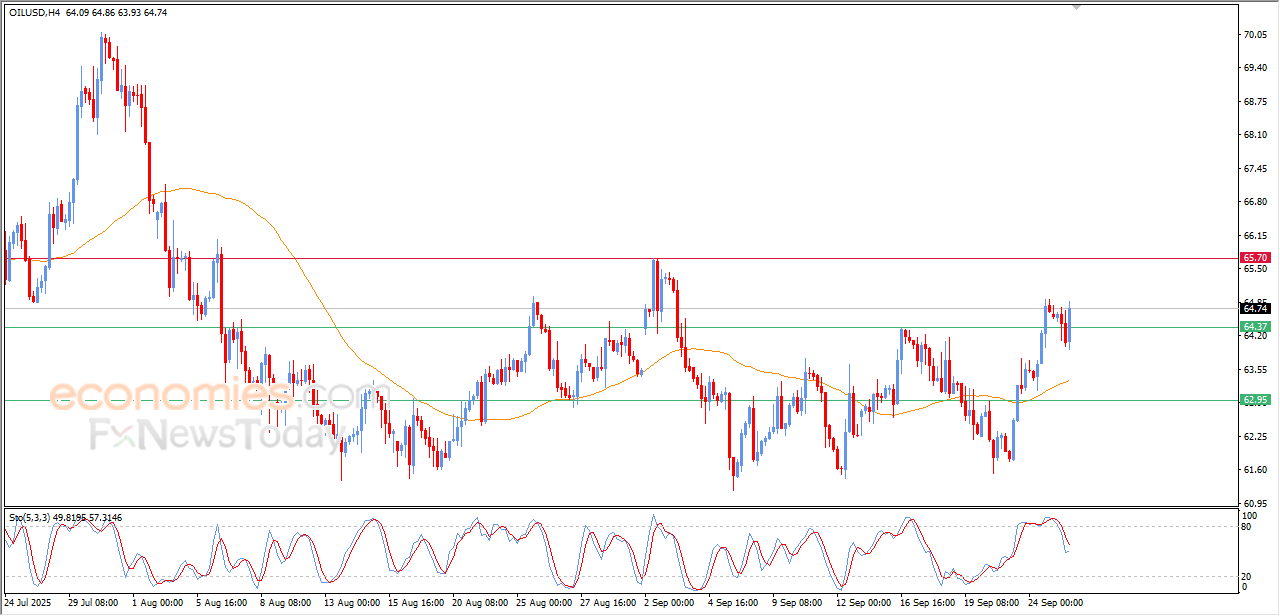Screen dimensions: 1280x616
Task: Click the 68.10 price axis value
Action: [x=1257, y=135]
